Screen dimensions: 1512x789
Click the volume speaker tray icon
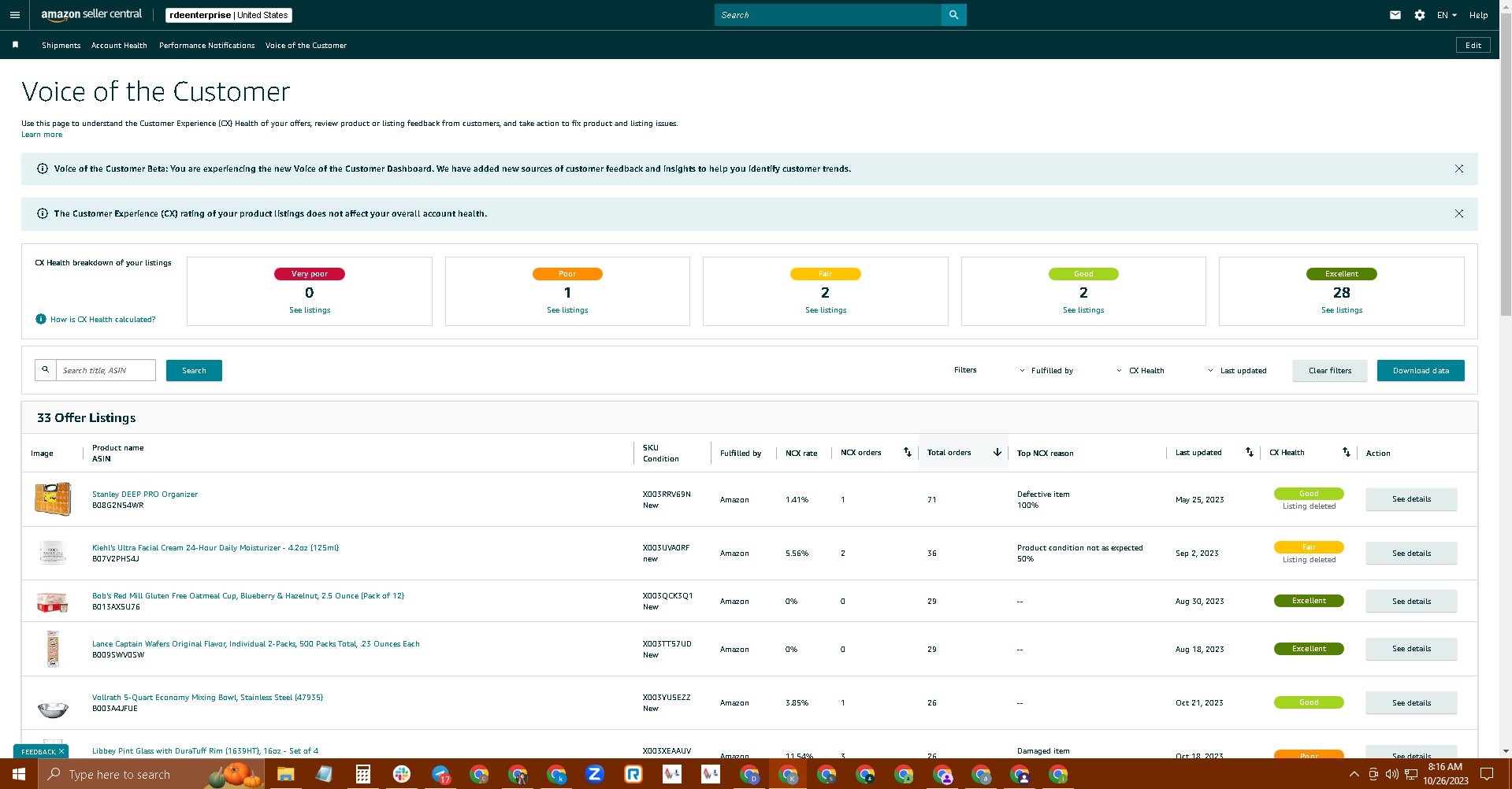point(1392,774)
